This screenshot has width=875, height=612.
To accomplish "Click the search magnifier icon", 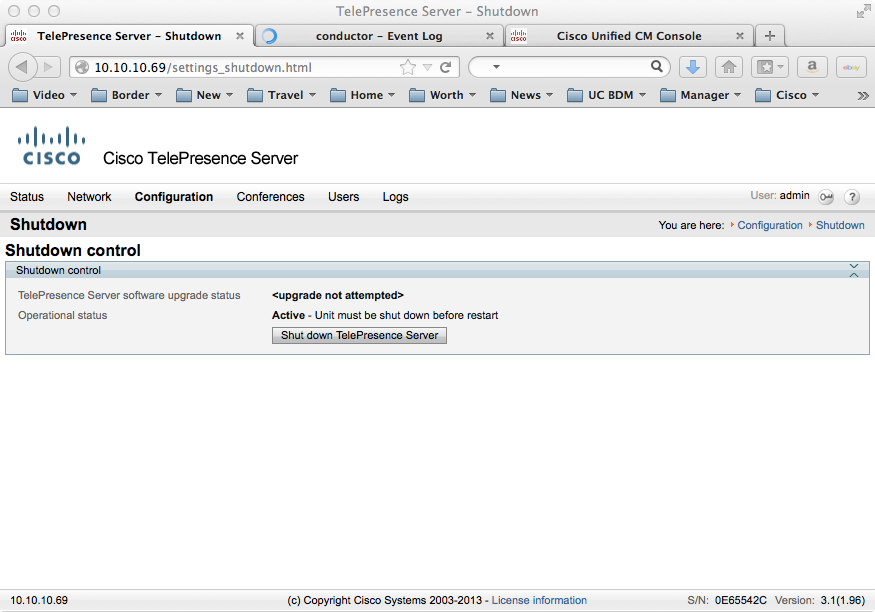I will pyautogui.click(x=657, y=67).
